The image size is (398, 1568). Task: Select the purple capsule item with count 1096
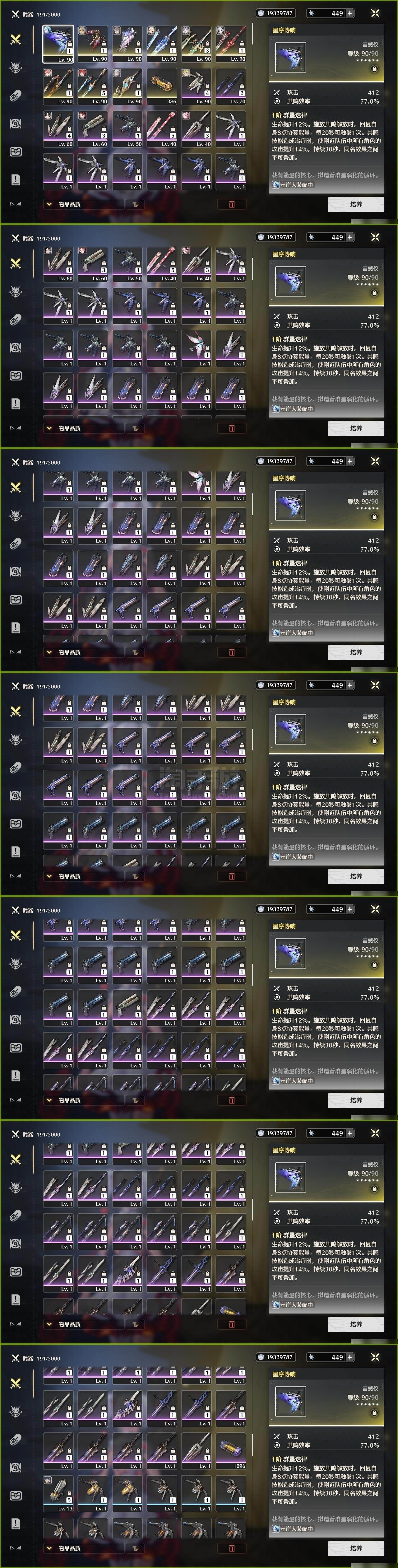[231, 1450]
